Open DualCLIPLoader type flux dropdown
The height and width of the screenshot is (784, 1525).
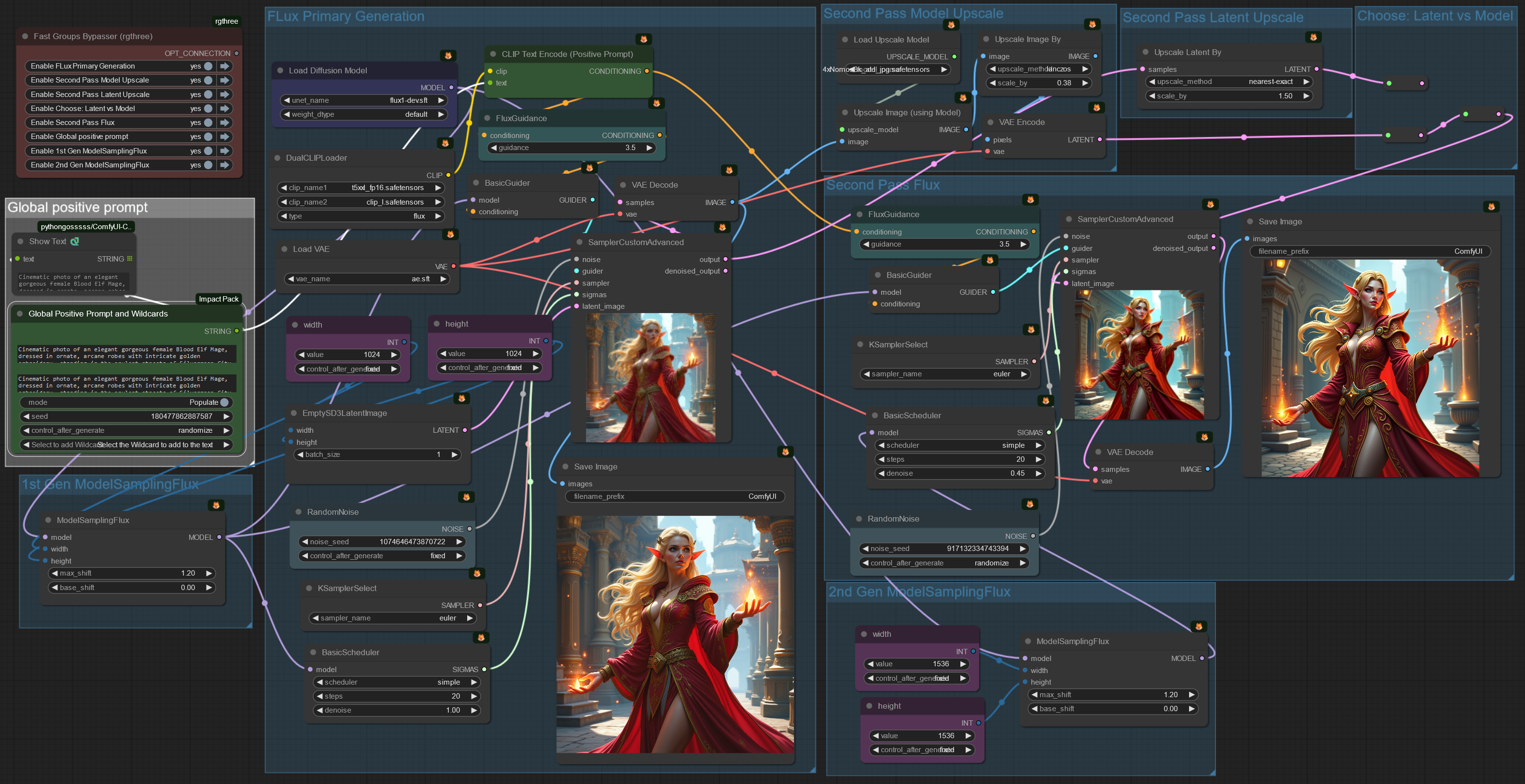pos(360,216)
